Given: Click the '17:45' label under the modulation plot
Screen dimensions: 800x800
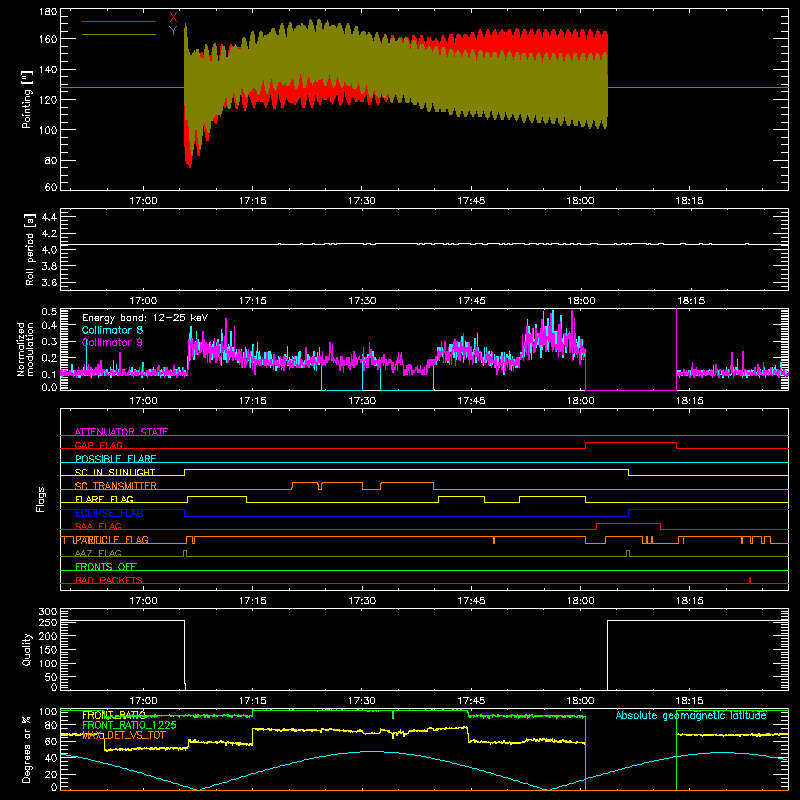Looking at the screenshot, I should [471, 401].
